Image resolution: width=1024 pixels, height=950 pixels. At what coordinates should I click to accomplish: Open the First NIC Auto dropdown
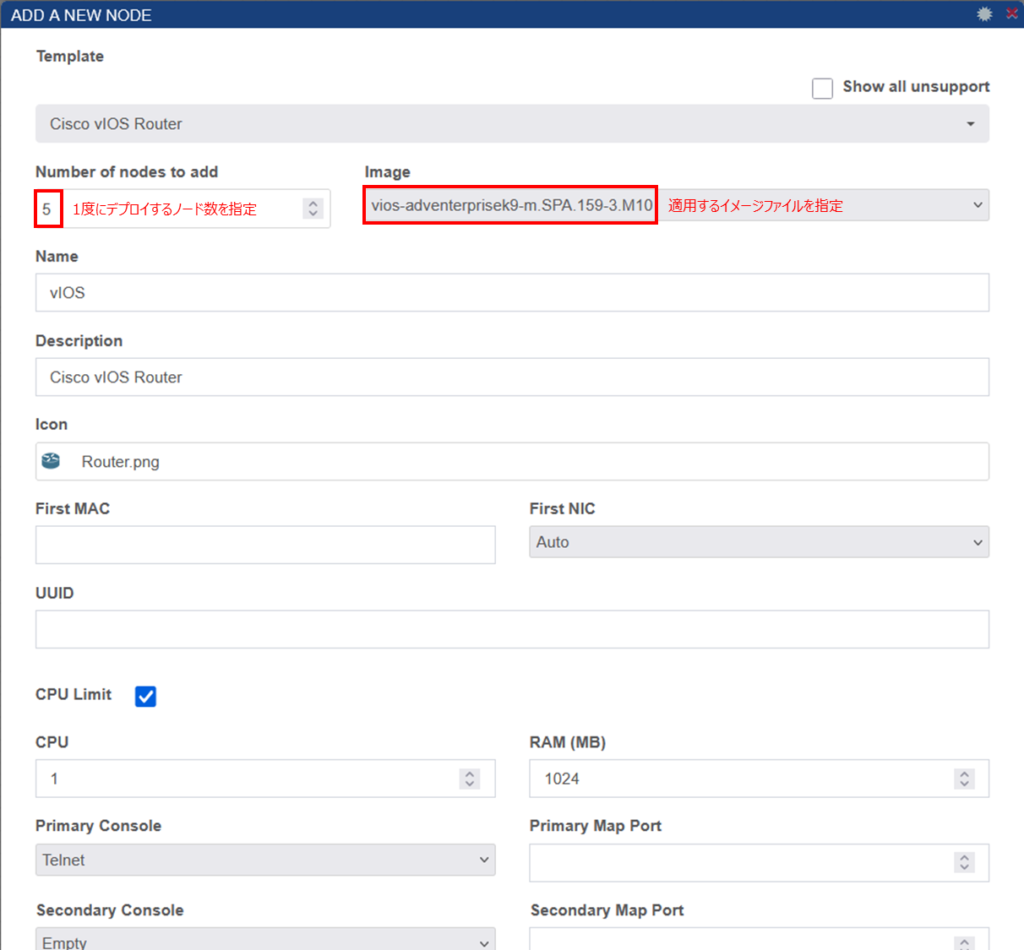759,542
